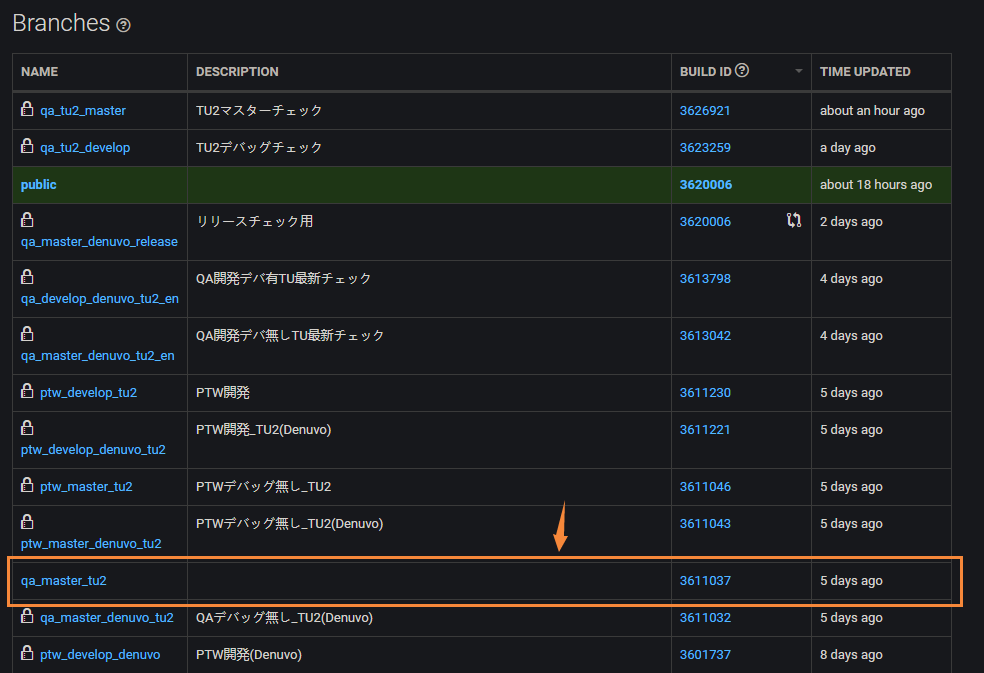Screen dimensions: 984x673
Task: Open build ID 3613798
Action: [705, 279]
